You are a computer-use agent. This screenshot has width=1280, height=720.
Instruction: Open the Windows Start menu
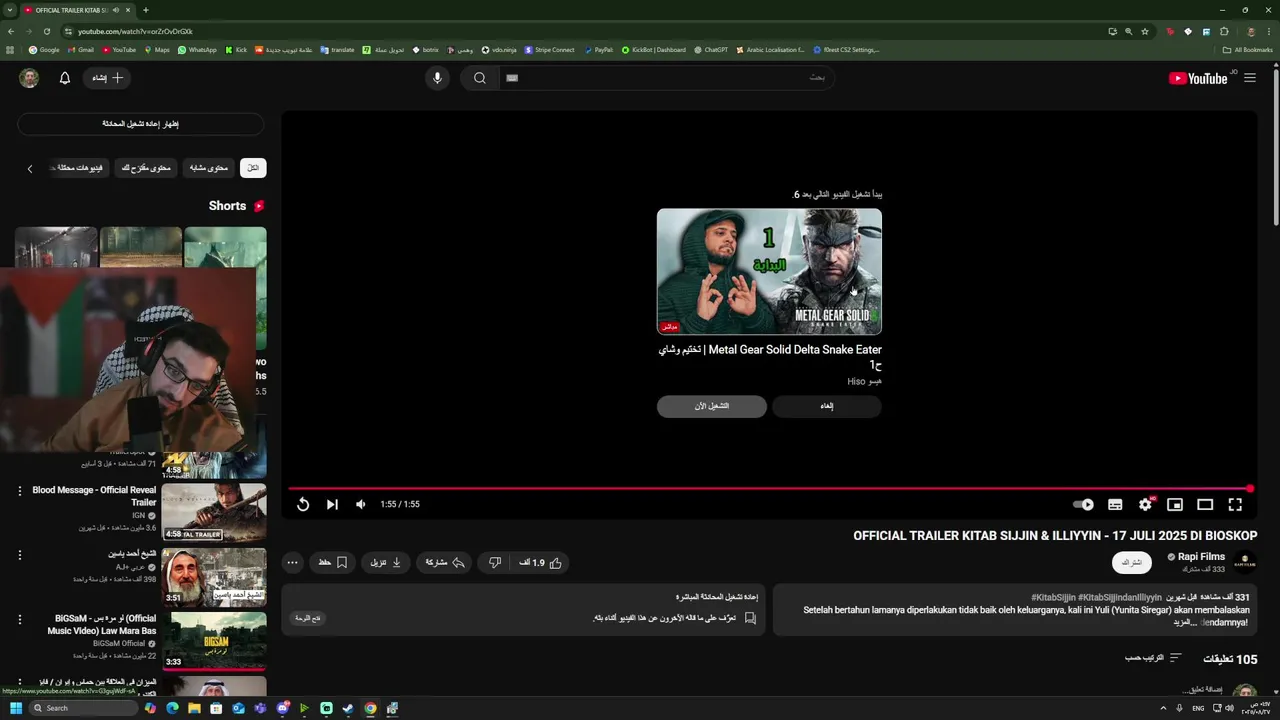pyautogui.click(x=16, y=708)
